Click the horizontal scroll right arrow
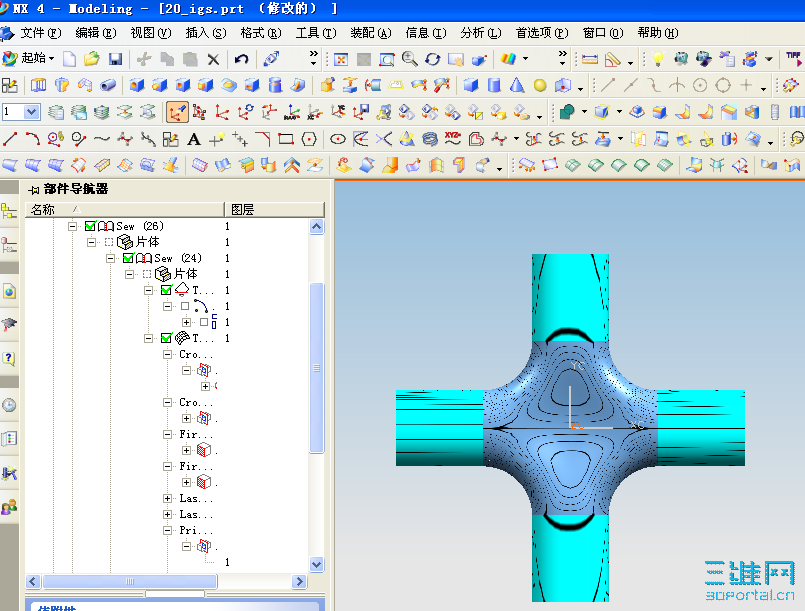The height and width of the screenshot is (611, 805). [x=299, y=582]
